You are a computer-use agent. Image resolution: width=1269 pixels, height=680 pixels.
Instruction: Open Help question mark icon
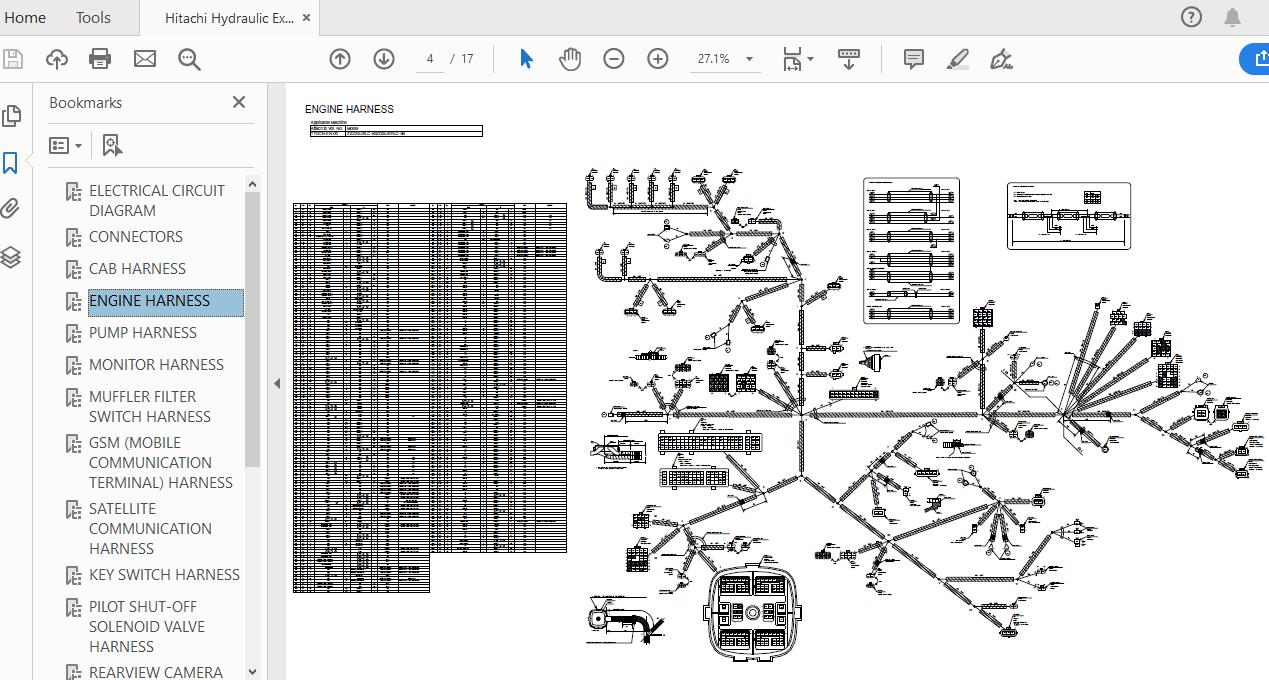point(1191,17)
